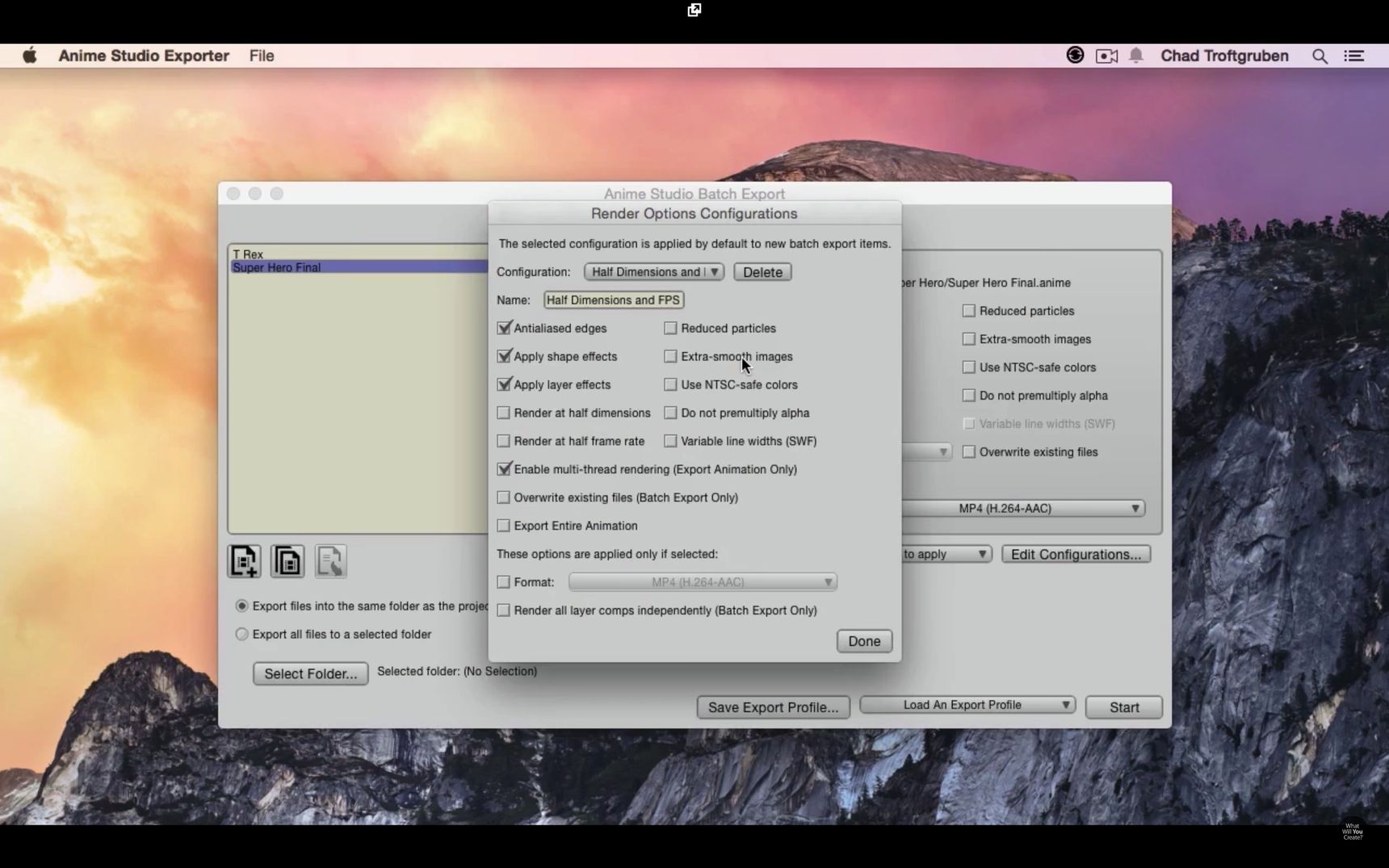Enable Render at half dimensions
This screenshot has width=1389, height=868.
[504, 413]
